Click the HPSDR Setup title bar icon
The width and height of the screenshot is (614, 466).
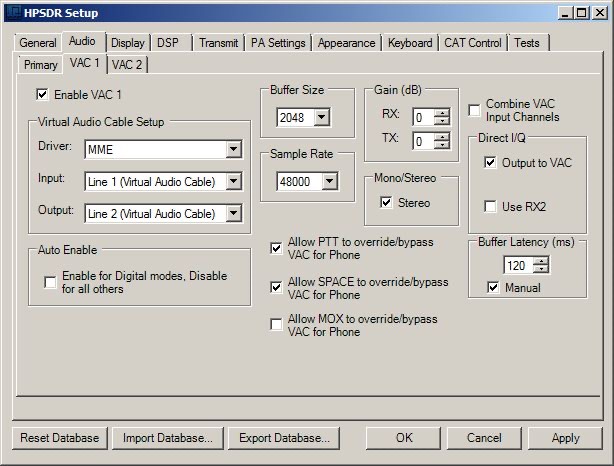[x=13, y=12]
